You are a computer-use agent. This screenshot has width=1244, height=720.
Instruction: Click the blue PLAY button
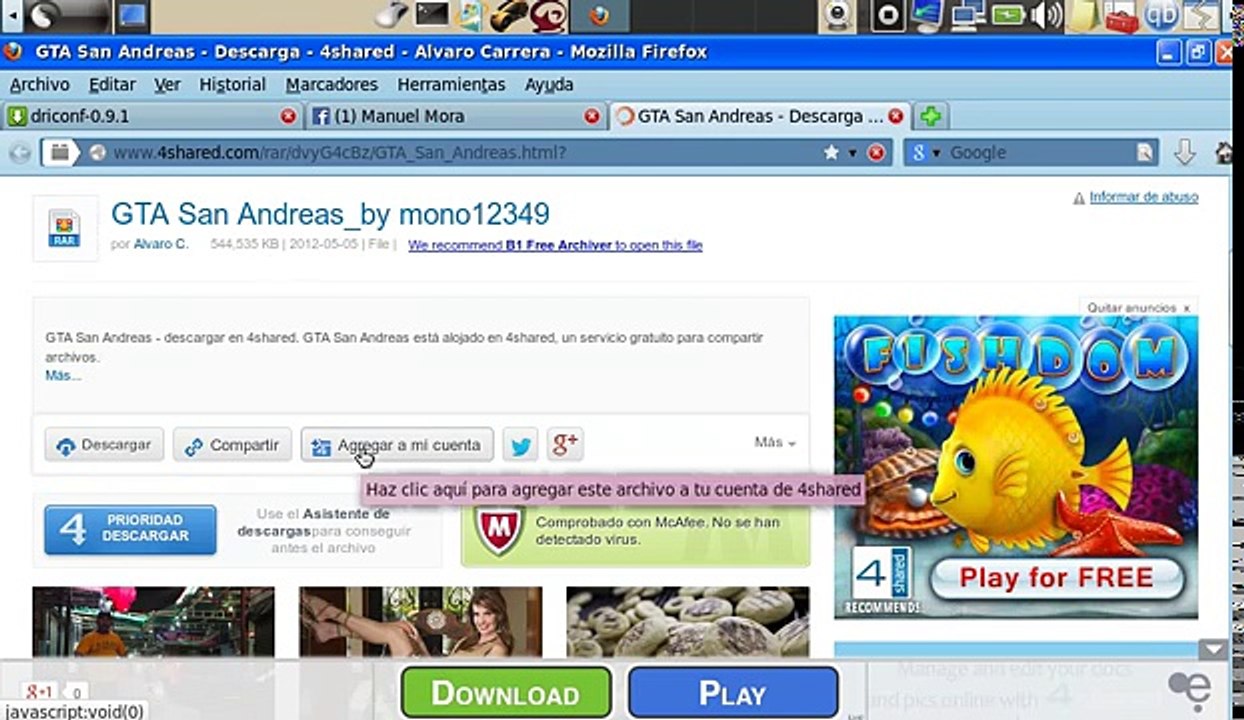733,693
